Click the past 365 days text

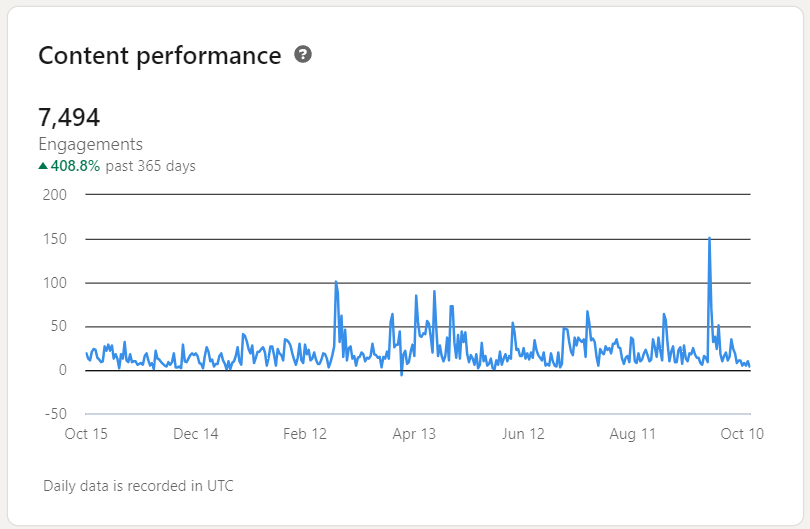click(x=150, y=166)
